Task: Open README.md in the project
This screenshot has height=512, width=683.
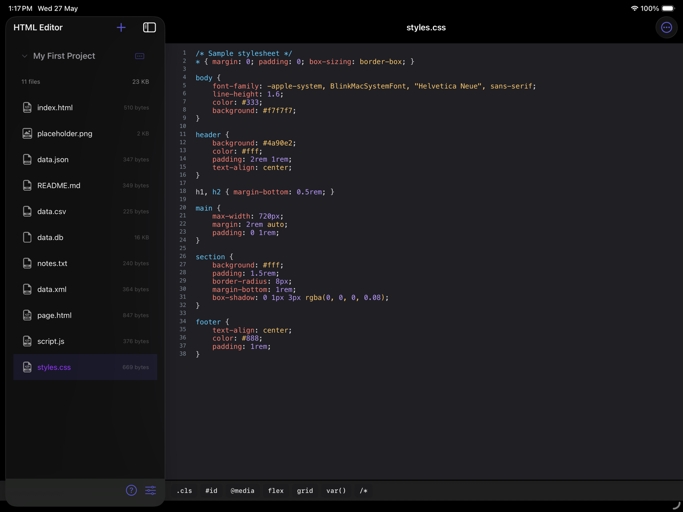Action: [59, 186]
